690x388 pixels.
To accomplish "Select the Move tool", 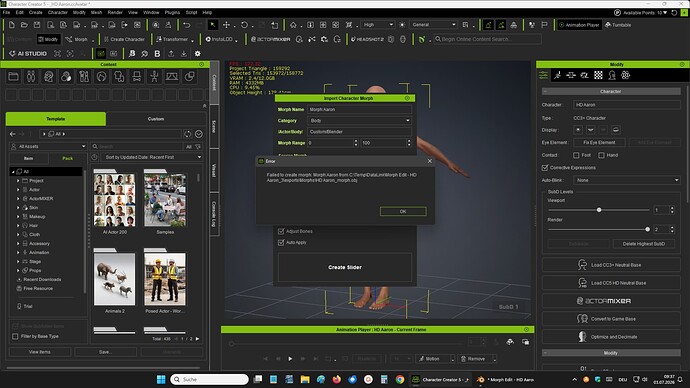I will 226,25.
